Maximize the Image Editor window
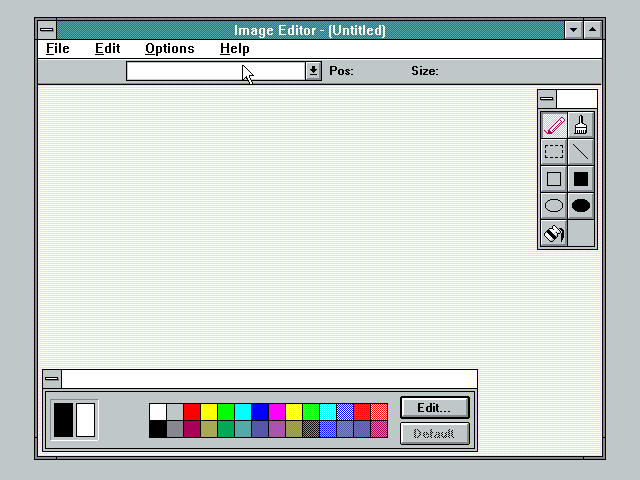This screenshot has width=640, height=480. [x=592, y=30]
